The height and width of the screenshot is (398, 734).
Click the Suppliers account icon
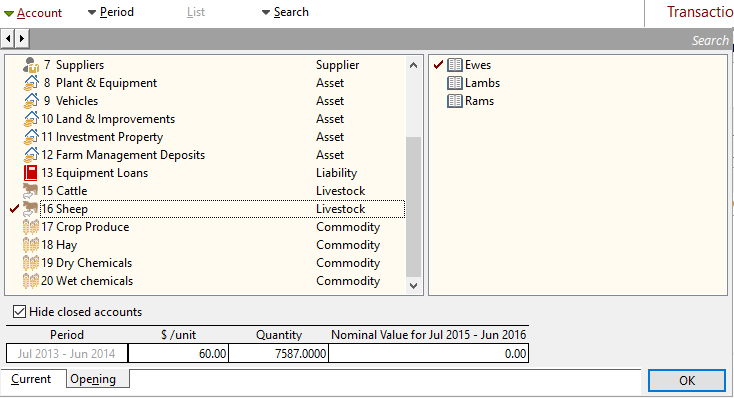pyautogui.click(x=31, y=65)
